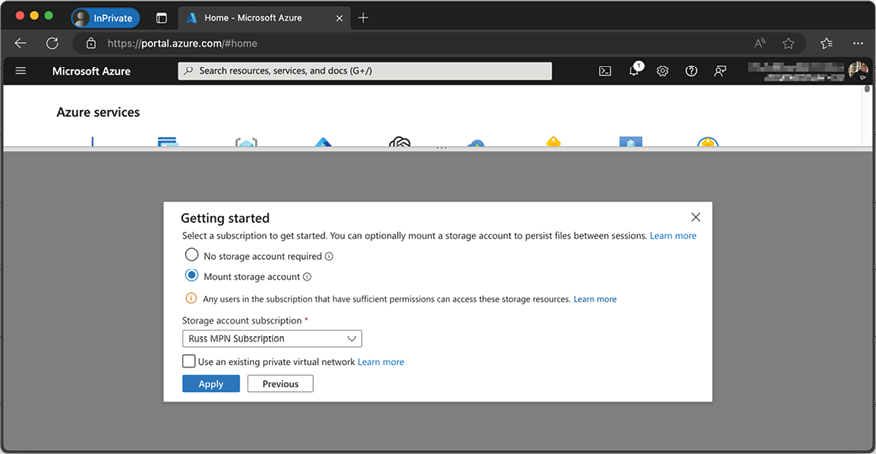Open Learn more link about mounting storage
The height and width of the screenshot is (454, 876).
(673, 236)
